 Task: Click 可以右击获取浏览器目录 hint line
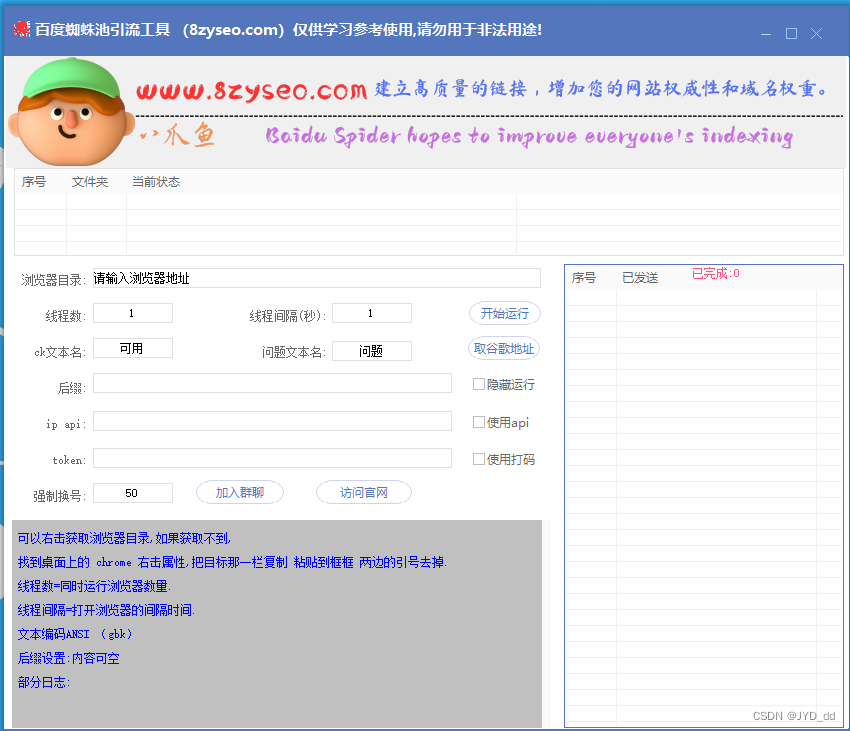coord(124,538)
